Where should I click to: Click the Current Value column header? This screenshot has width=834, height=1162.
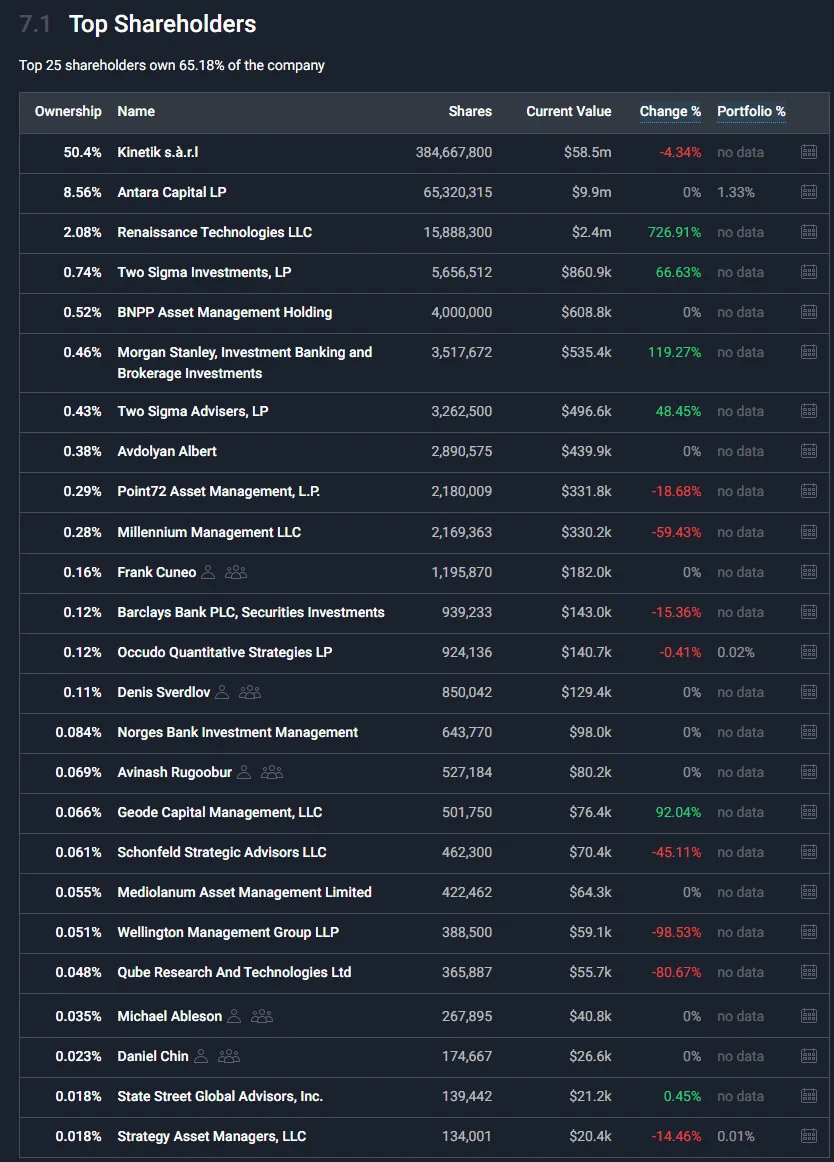569,111
